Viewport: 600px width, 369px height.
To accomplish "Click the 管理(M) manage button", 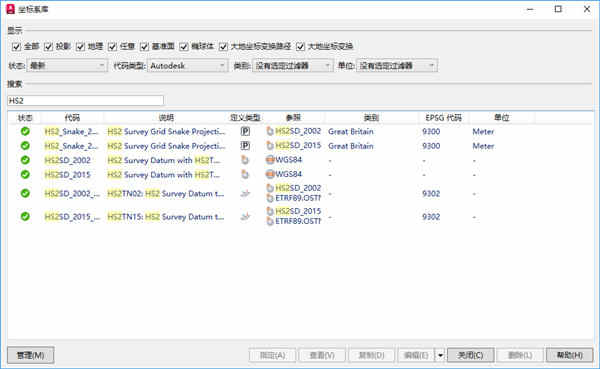I will coord(31,355).
